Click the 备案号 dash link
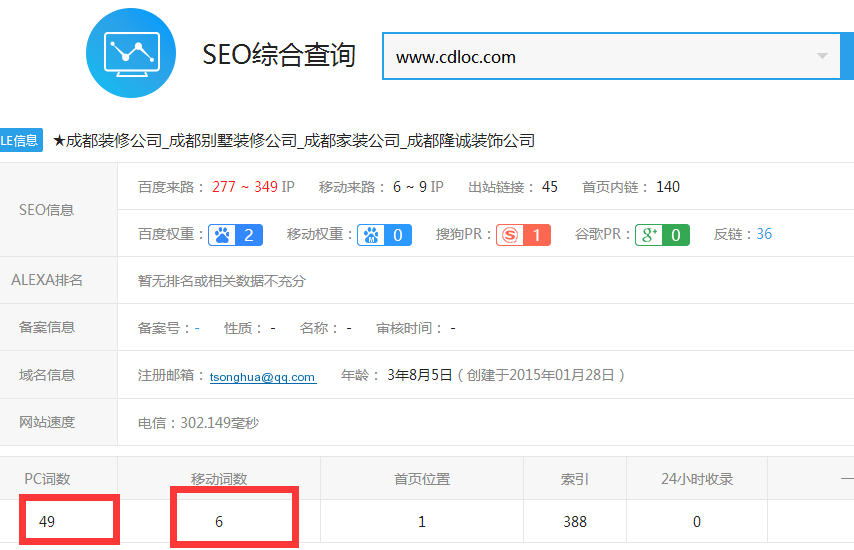Screen dimensions: 854x550 point(197,328)
